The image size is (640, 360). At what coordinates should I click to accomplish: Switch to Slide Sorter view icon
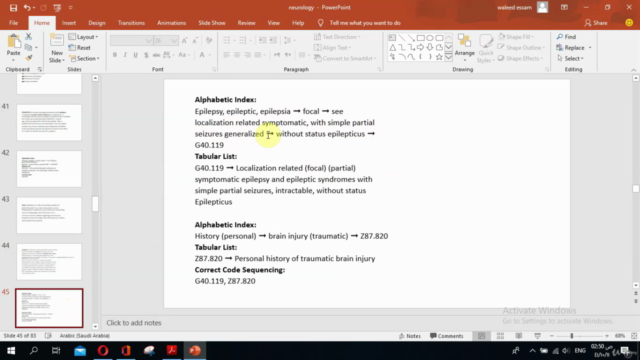pos(500,336)
